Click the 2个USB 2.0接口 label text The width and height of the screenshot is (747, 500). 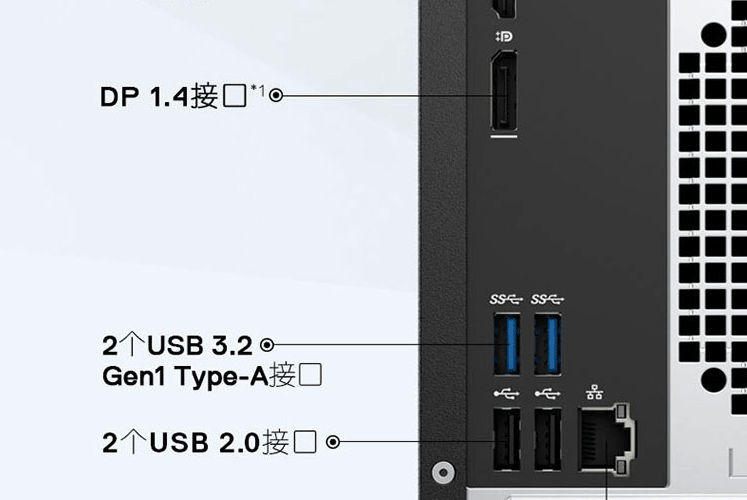tap(209, 442)
